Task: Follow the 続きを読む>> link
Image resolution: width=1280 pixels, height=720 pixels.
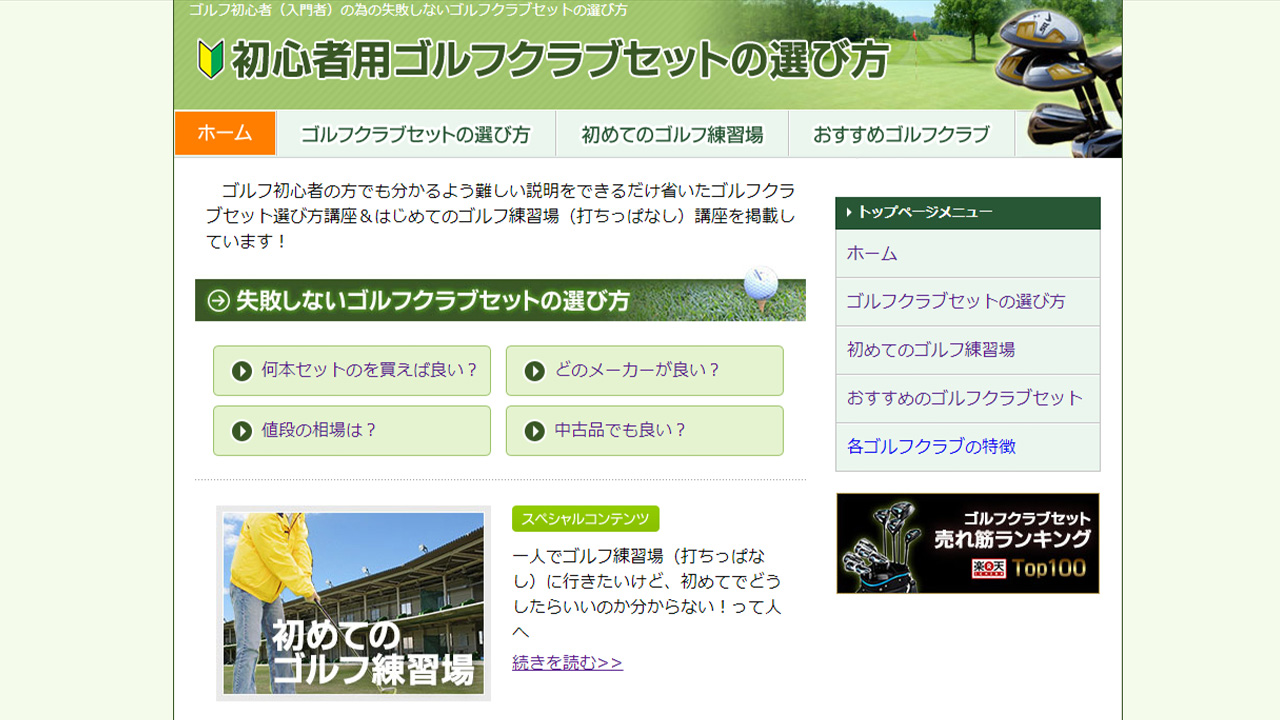Action: tap(567, 662)
